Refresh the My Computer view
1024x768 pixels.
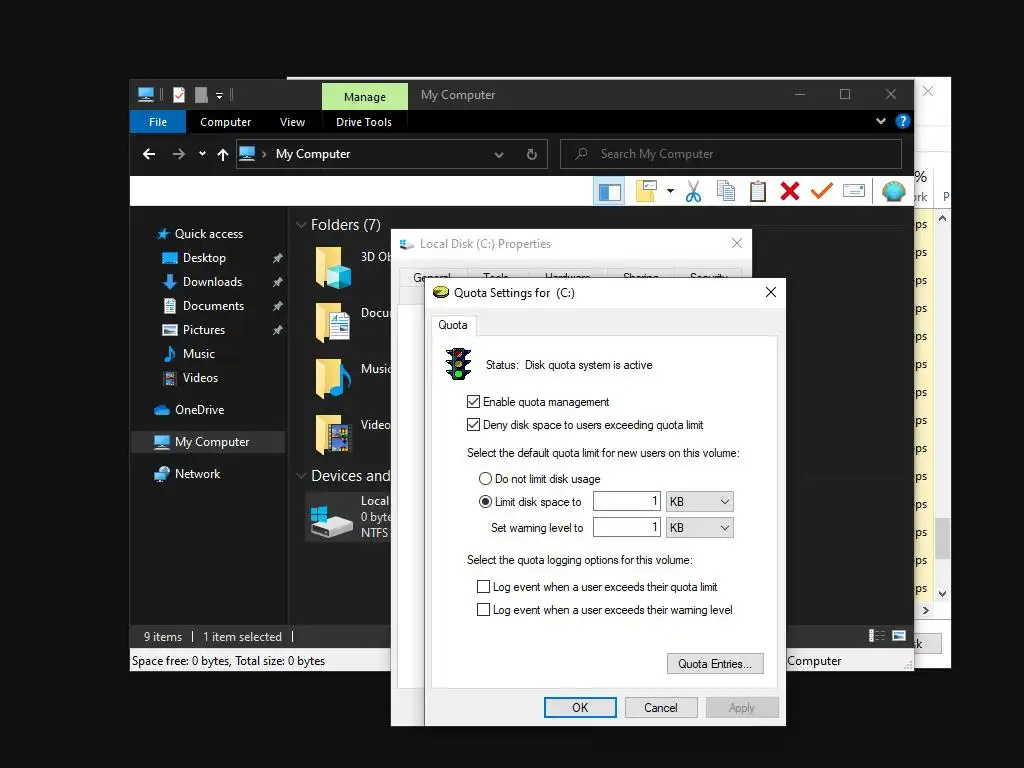pyautogui.click(x=532, y=154)
